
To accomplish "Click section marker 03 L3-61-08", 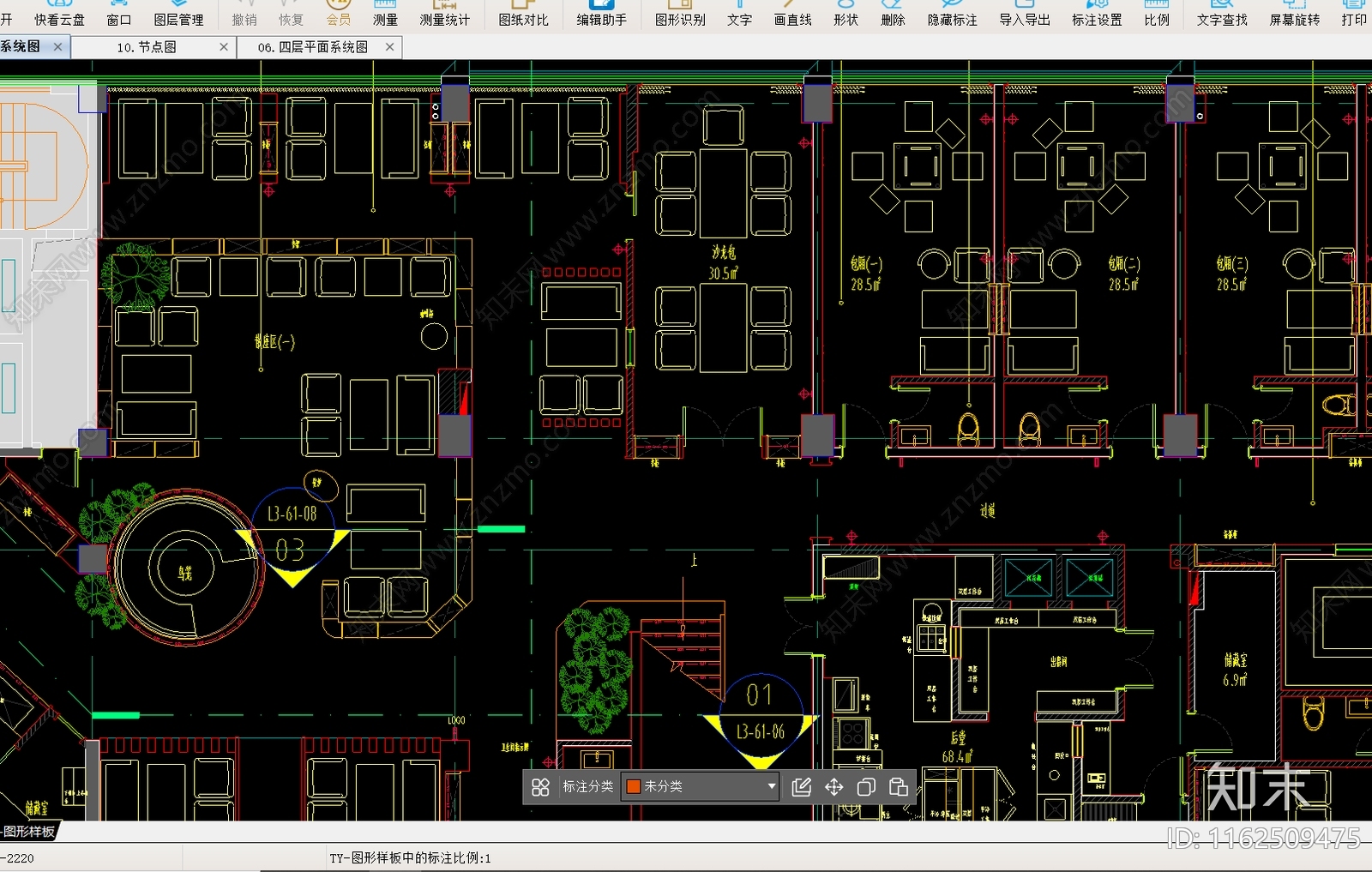I will tap(292, 536).
